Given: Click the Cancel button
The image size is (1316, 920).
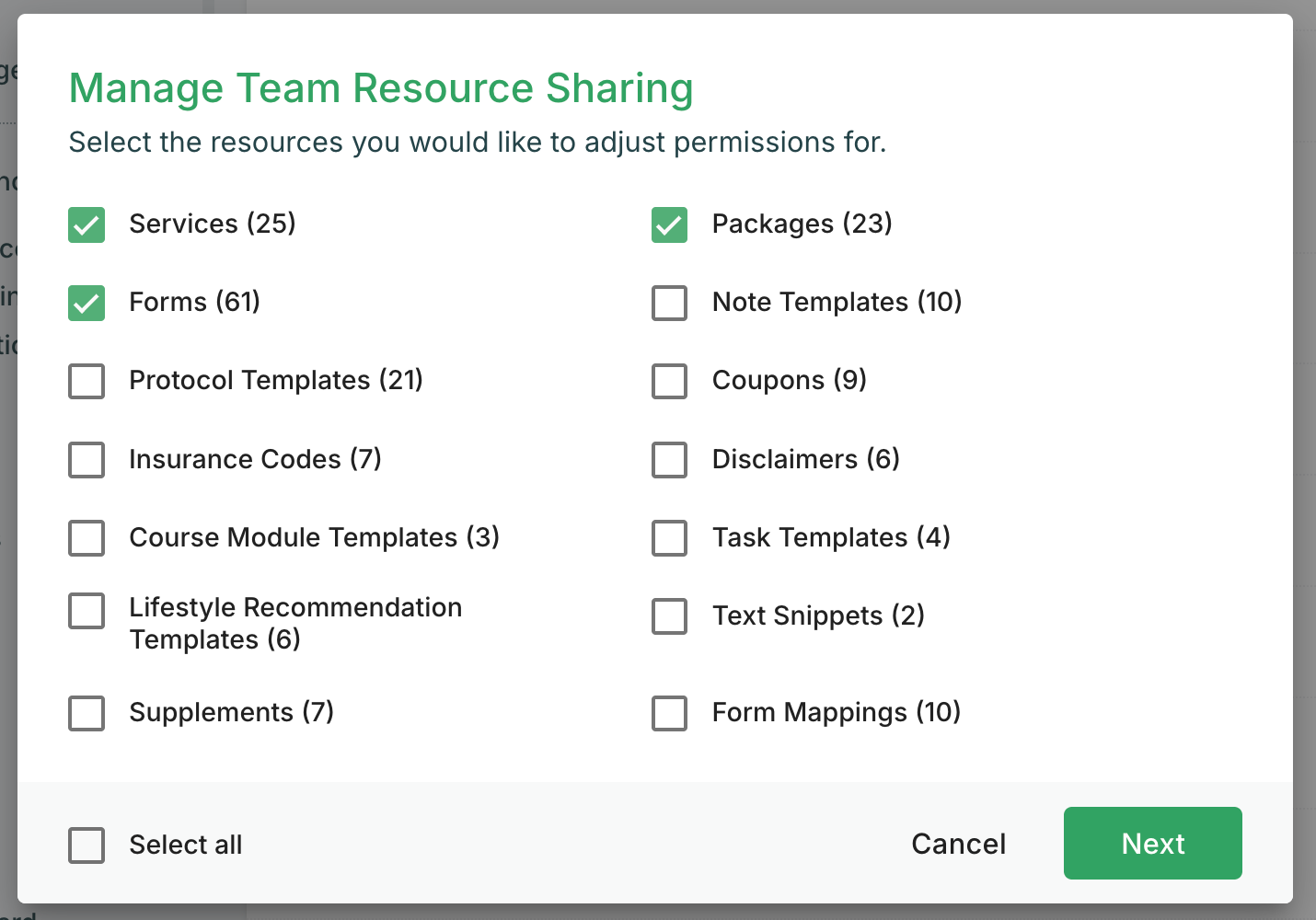Looking at the screenshot, I should point(958,844).
